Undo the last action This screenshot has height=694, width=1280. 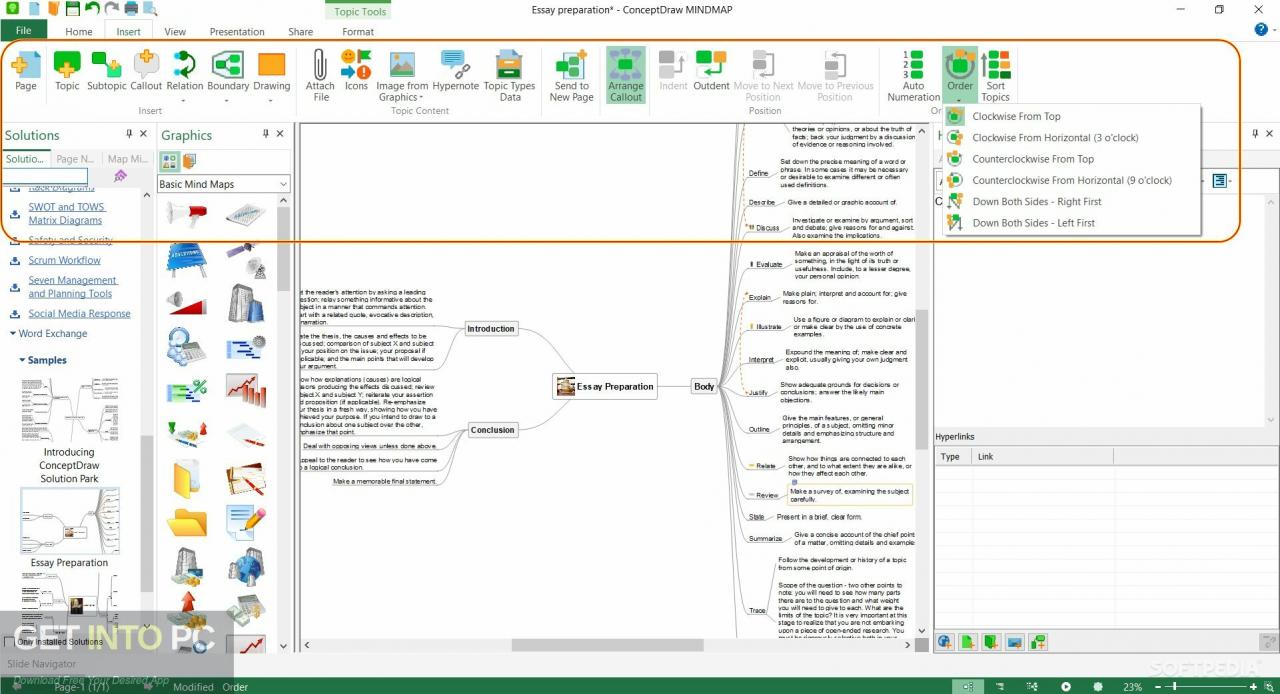92,9
